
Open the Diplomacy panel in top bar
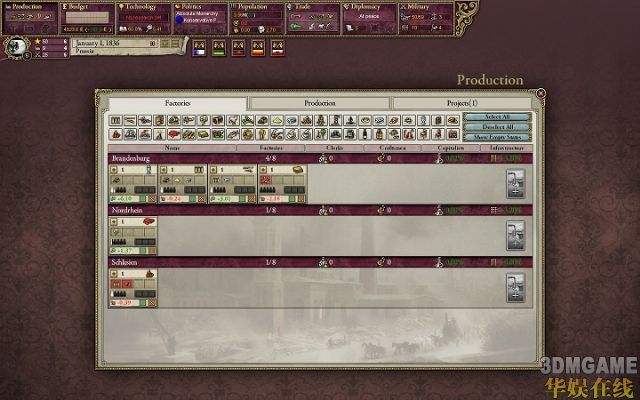369,18
